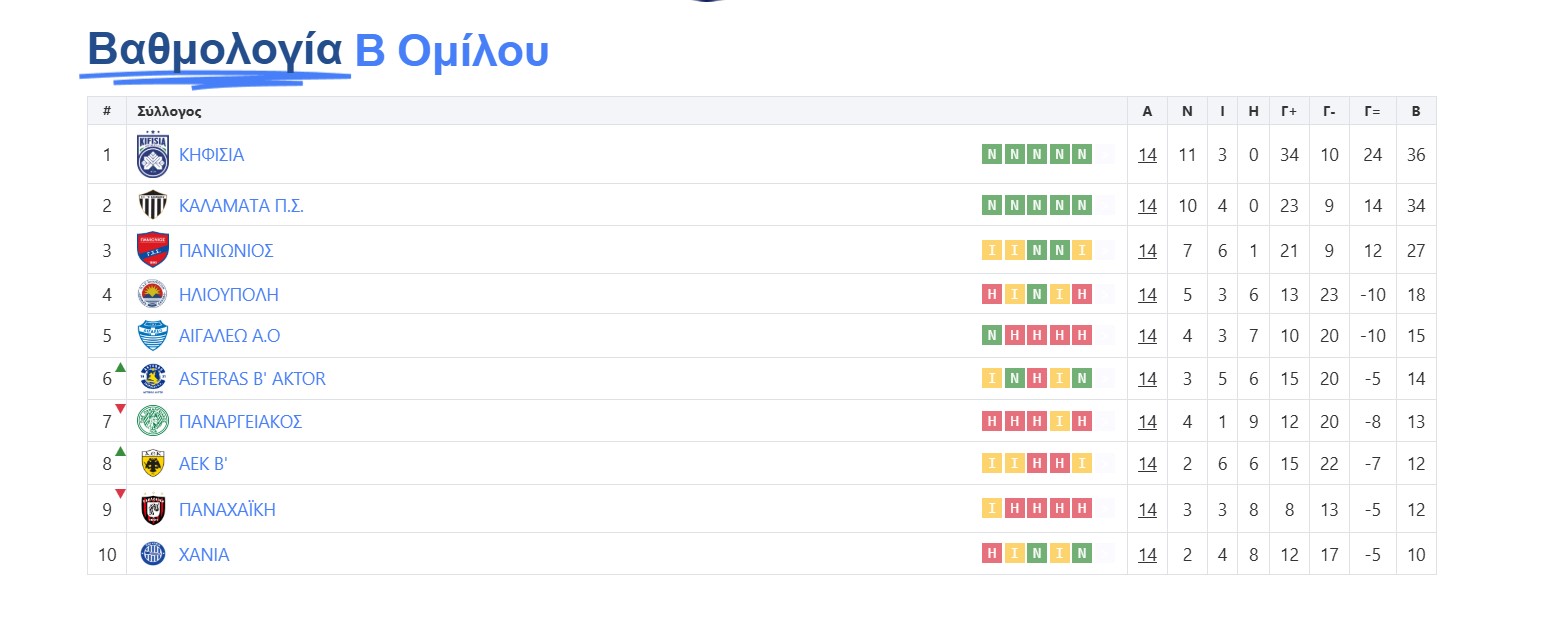Image resolution: width=1553 pixels, height=627 pixels.
Task: Open the ΚΗΦΙΣΙΑ team link
Action: point(211,155)
